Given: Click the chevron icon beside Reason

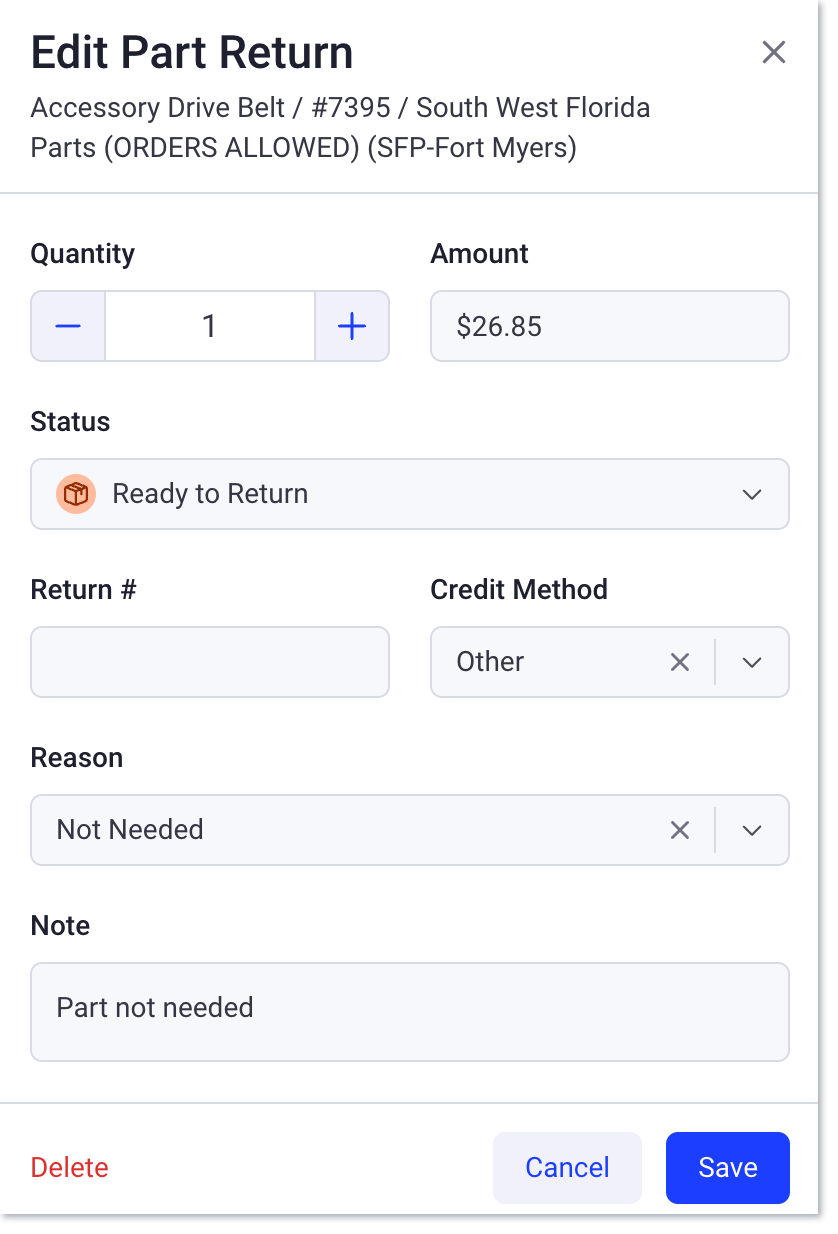Looking at the screenshot, I should (751, 830).
